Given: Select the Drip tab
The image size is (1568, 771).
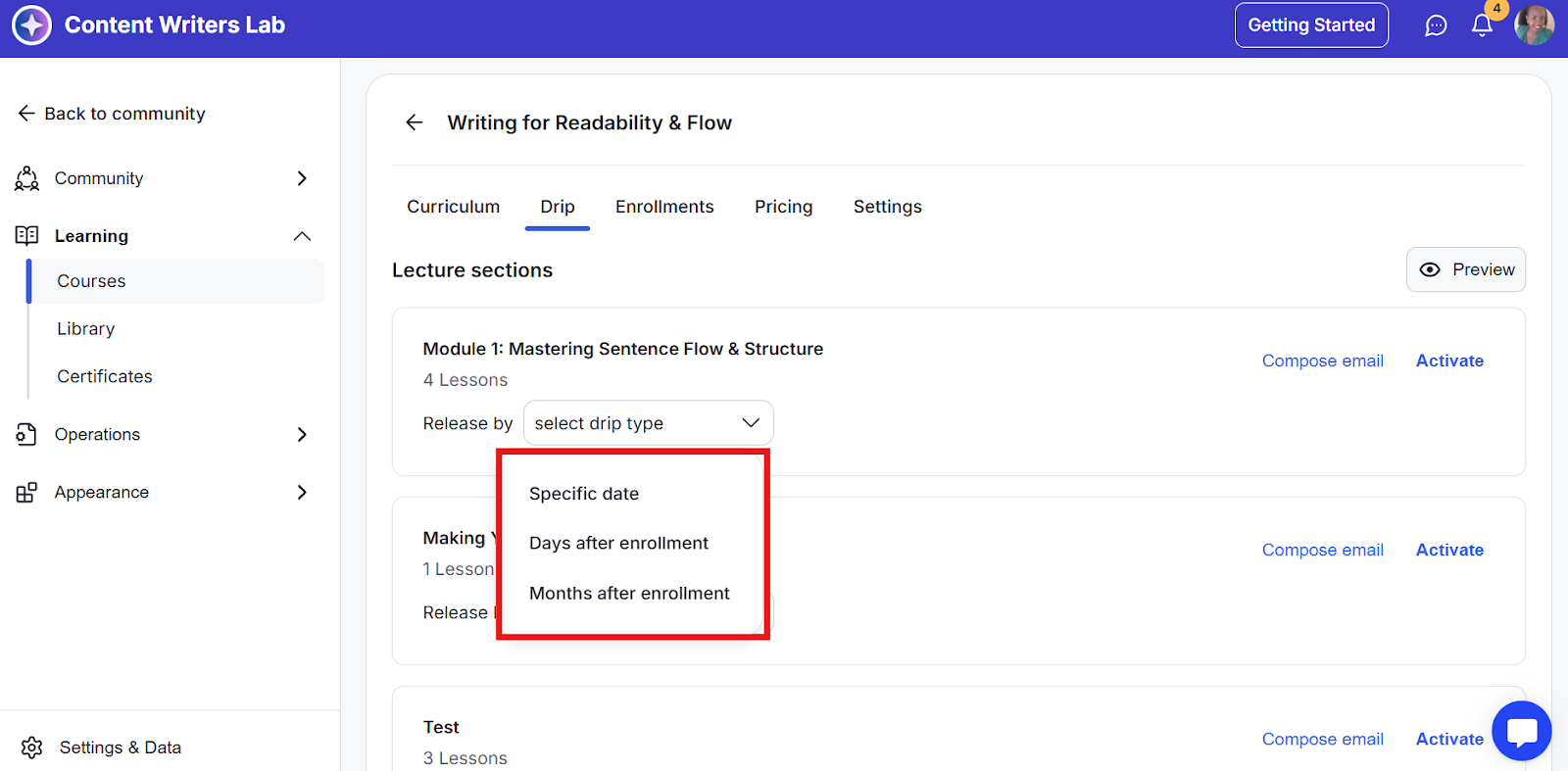Looking at the screenshot, I should [x=558, y=207].
